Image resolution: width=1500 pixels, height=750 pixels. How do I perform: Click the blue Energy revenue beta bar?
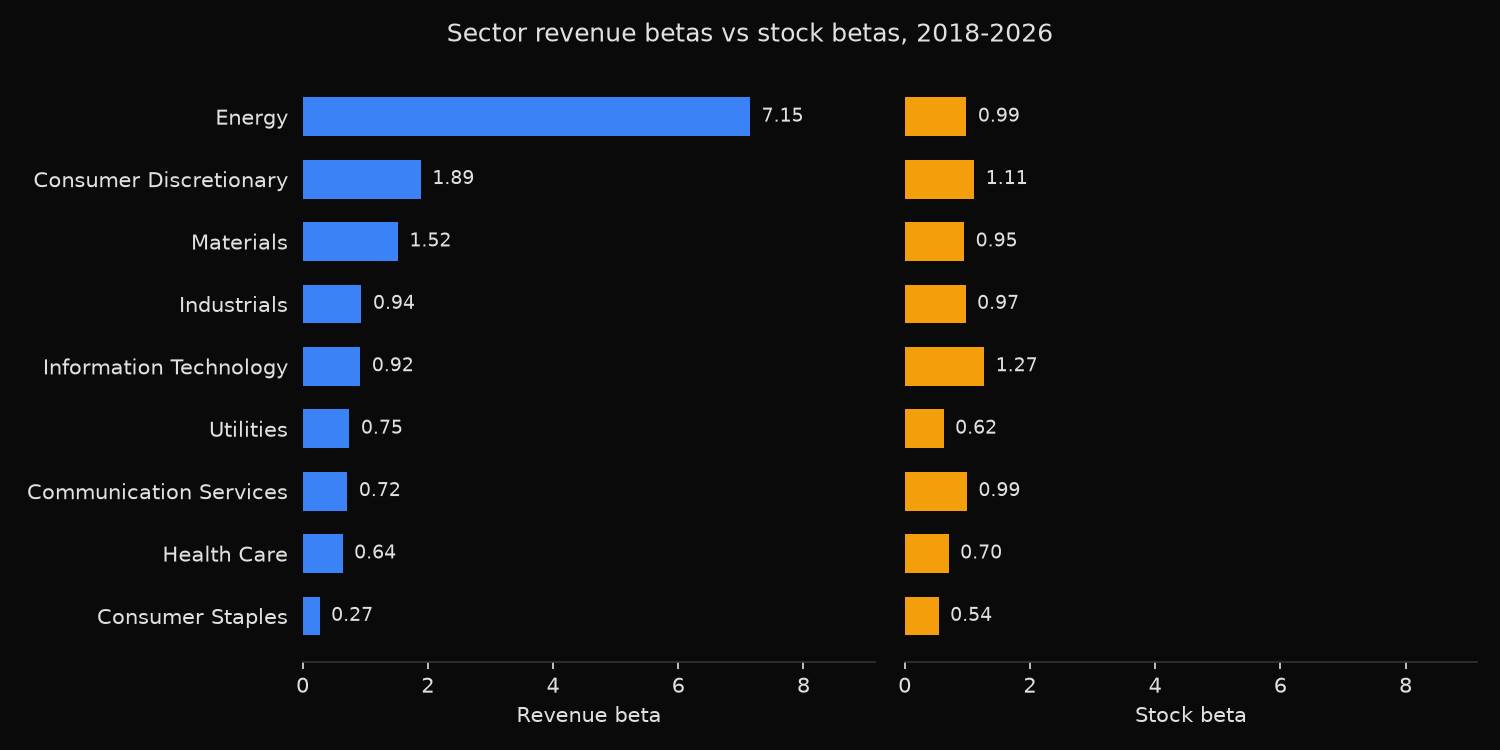(x=526, y=116)
